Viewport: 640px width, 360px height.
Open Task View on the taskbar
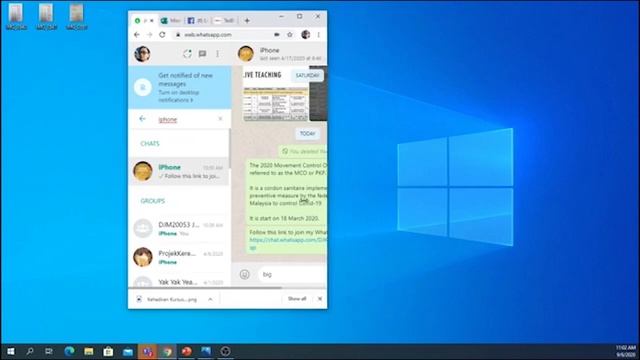tap(49, 351)
